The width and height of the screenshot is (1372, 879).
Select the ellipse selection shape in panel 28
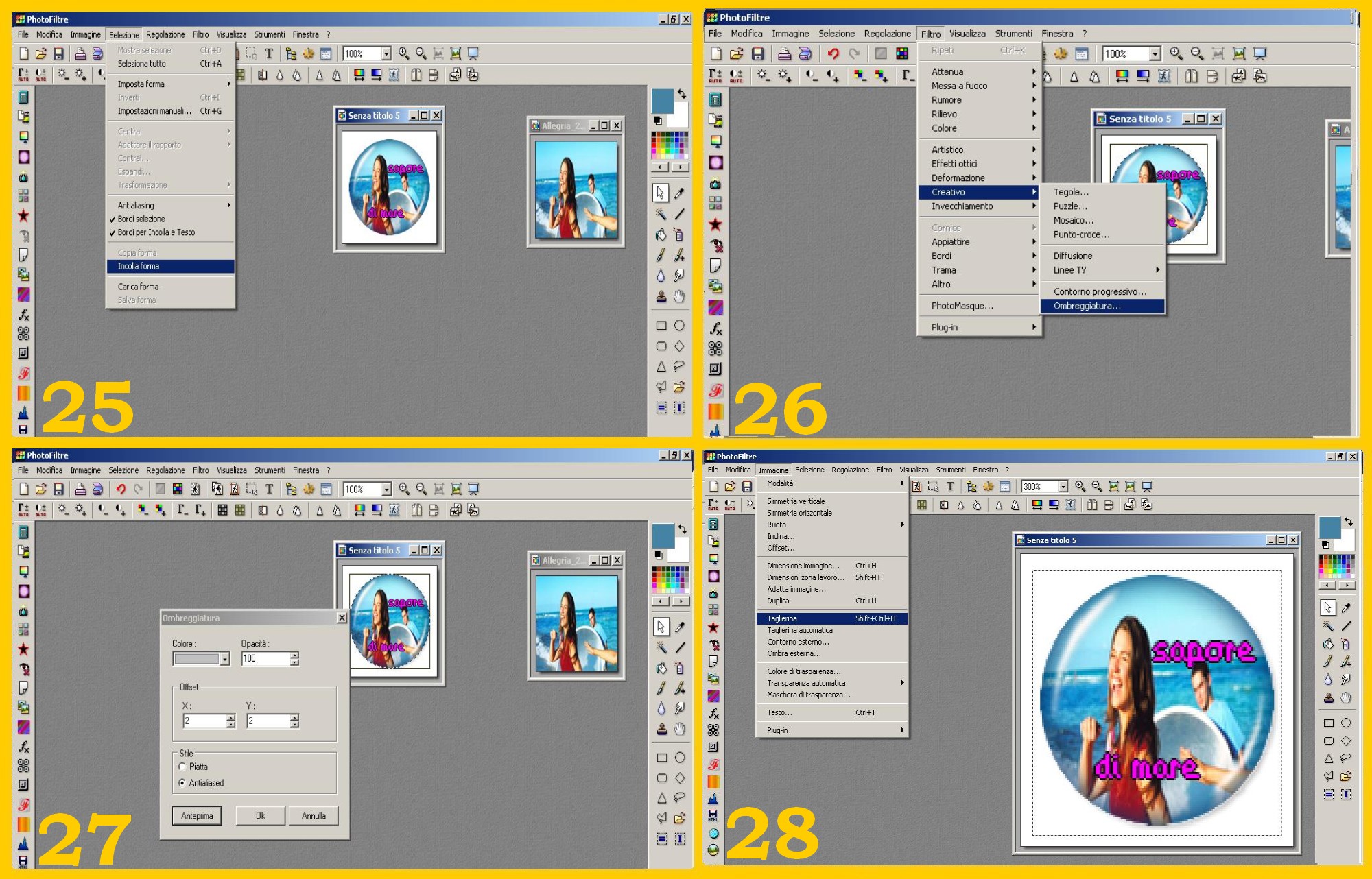1346,723
